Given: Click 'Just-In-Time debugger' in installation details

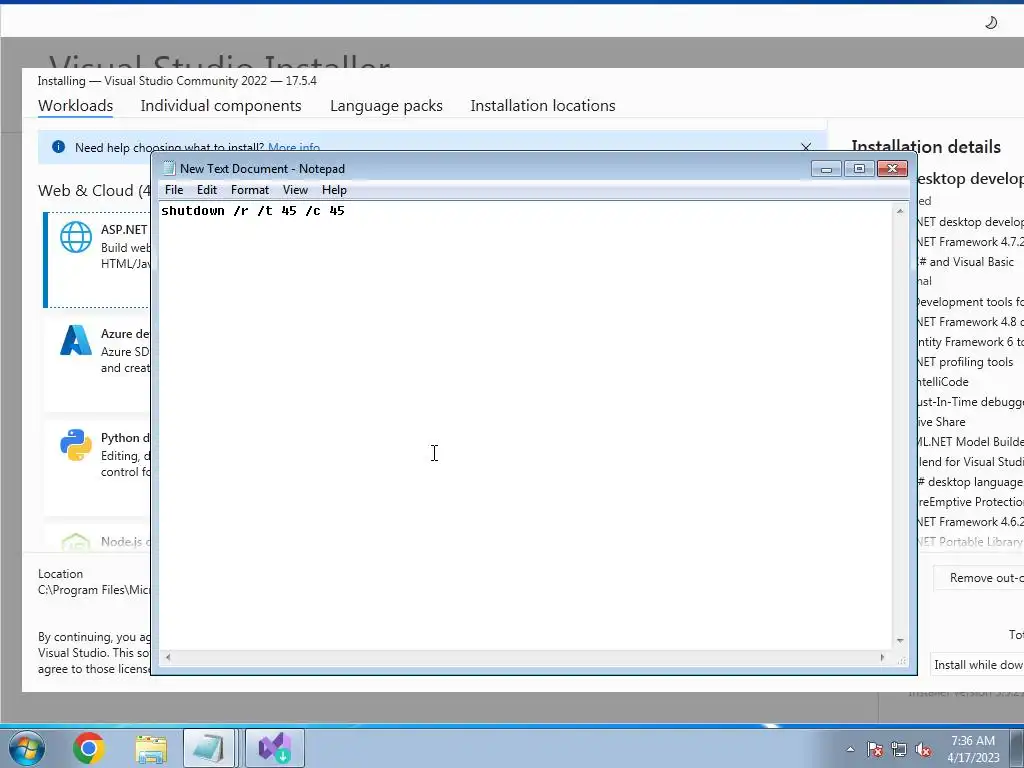Looking at the screenshot, I should pos(970,402).
